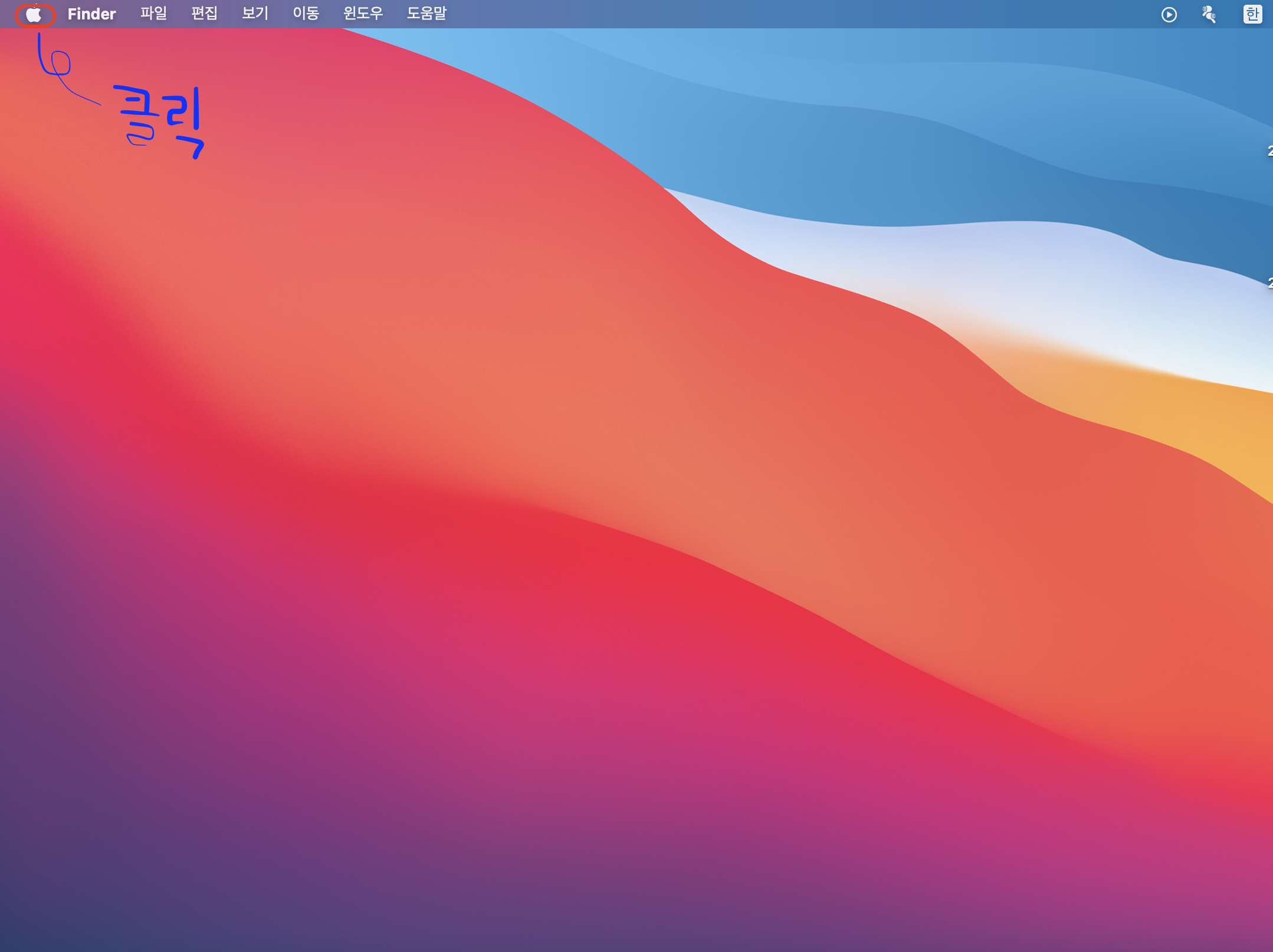Click the yellow-orange wallpaper patch at right
This screenshot has height=952, width=1273.
(1227, 425)
